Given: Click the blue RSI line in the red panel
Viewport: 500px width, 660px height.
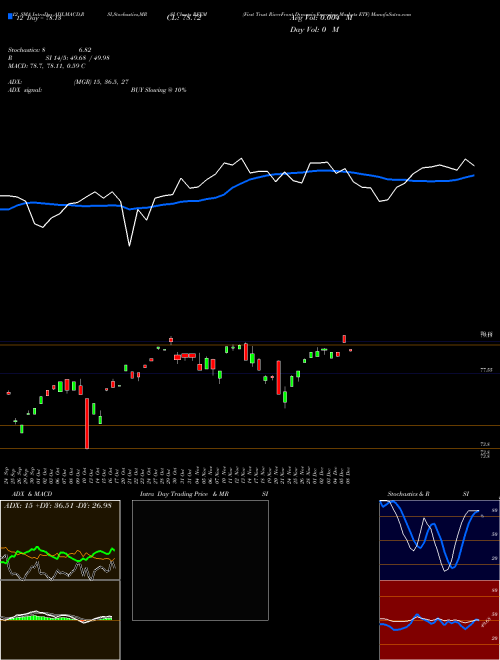Looking at the screenshot, I should [x=429, y=622].
